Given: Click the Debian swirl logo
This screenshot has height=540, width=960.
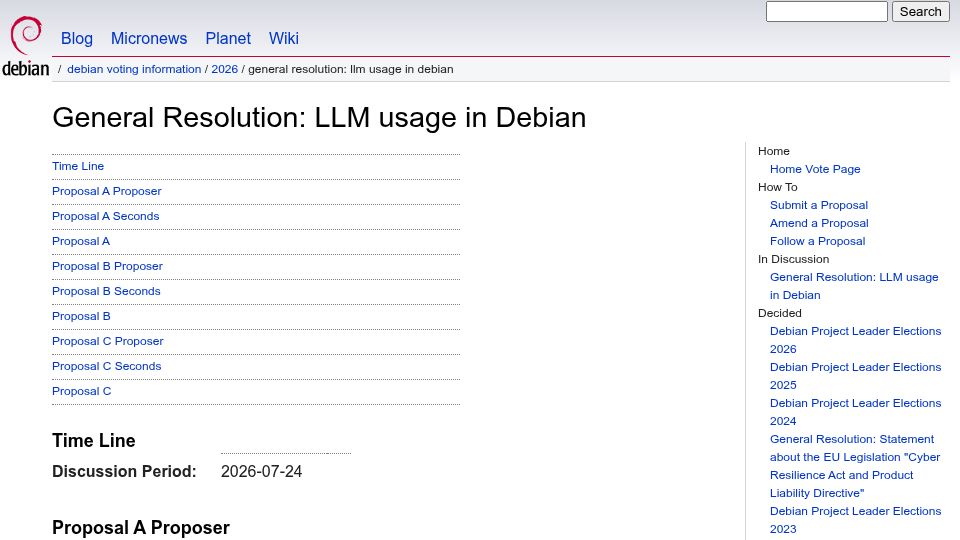Looking at the screenshot, I should click(x=26, y=47).
